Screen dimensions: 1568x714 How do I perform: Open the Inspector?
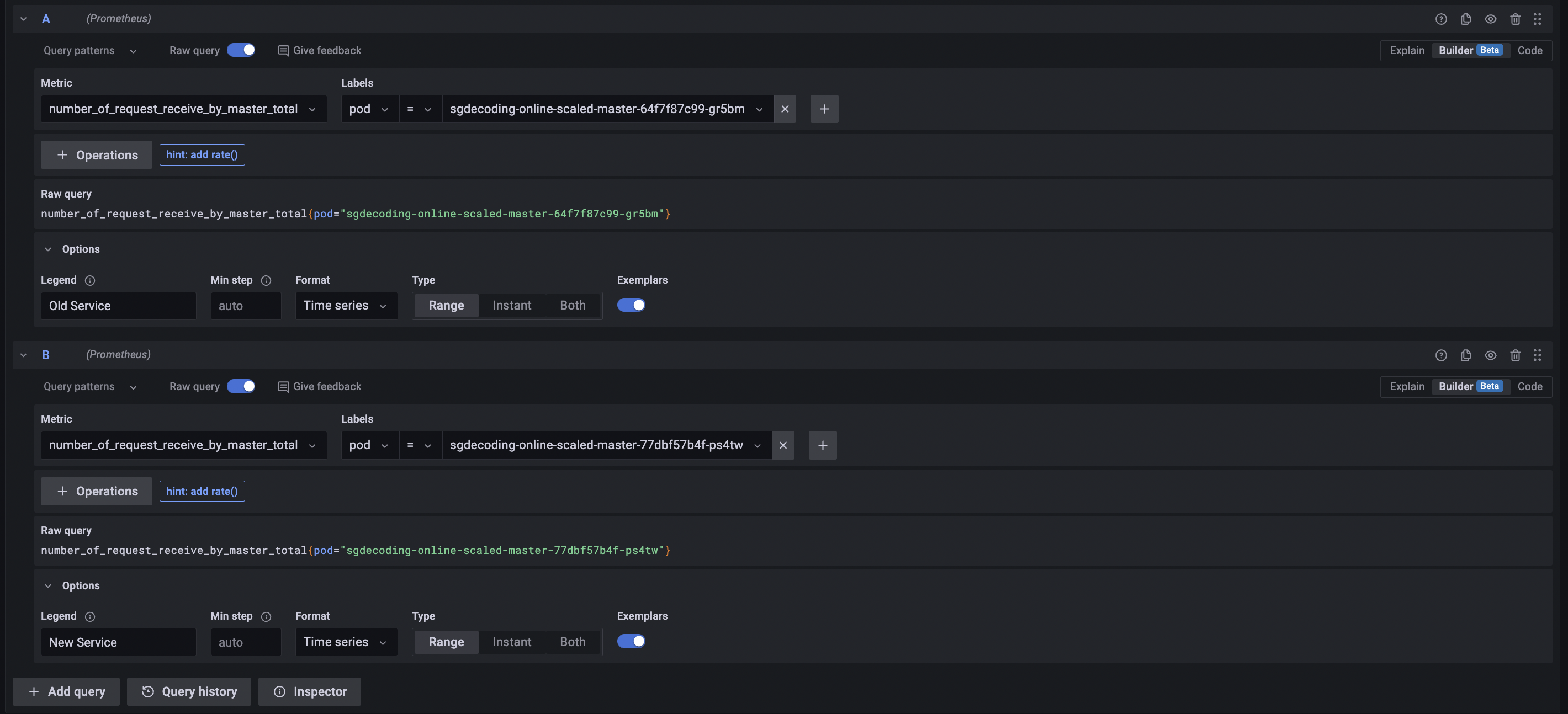coord(310,691)
